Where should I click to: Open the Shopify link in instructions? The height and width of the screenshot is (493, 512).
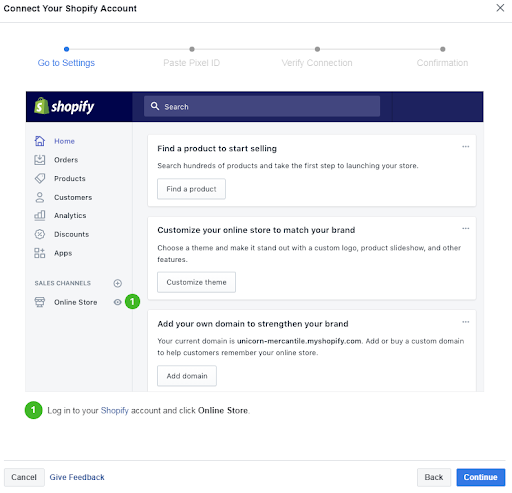point(115,410)
